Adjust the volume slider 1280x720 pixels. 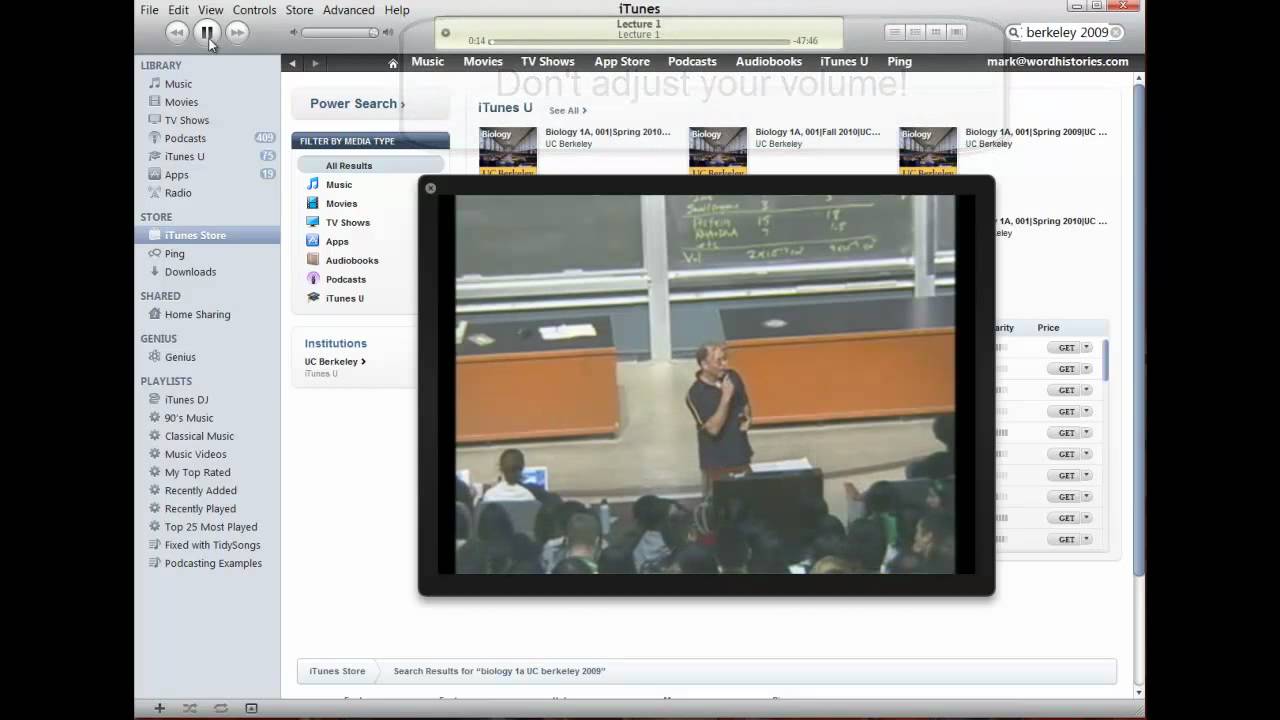(339, 33)
